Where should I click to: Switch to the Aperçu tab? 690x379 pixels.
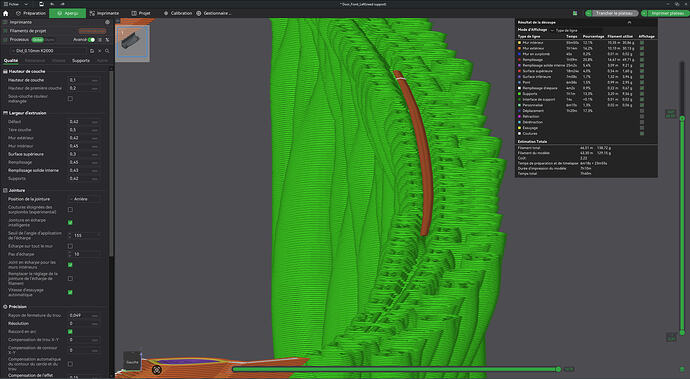pos(67,13)
